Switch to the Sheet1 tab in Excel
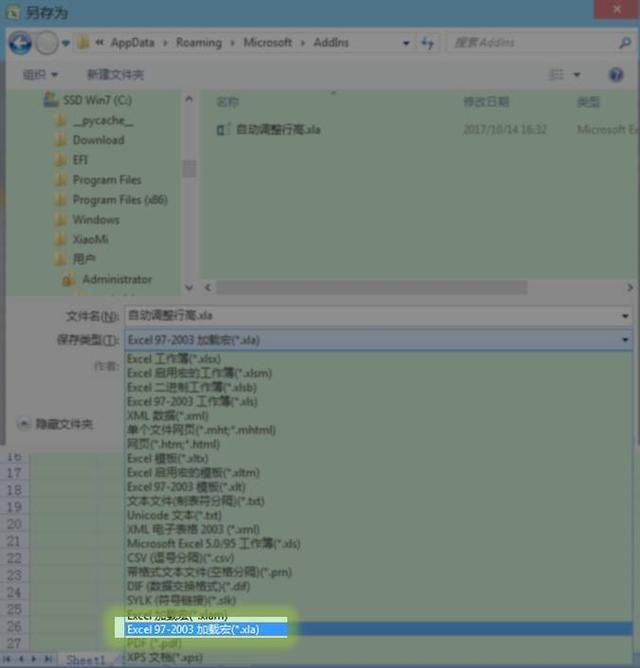 click(85, 660)
